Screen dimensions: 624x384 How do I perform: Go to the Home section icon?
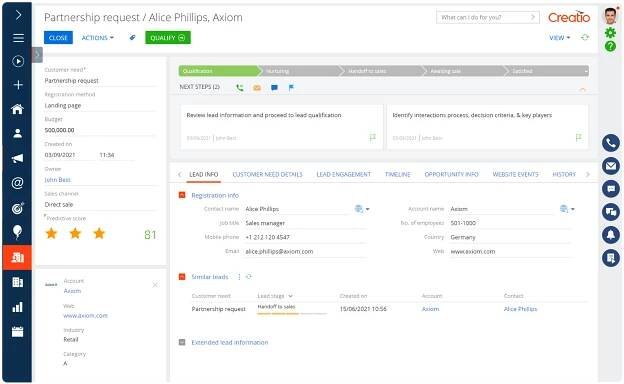pos(18,109)
